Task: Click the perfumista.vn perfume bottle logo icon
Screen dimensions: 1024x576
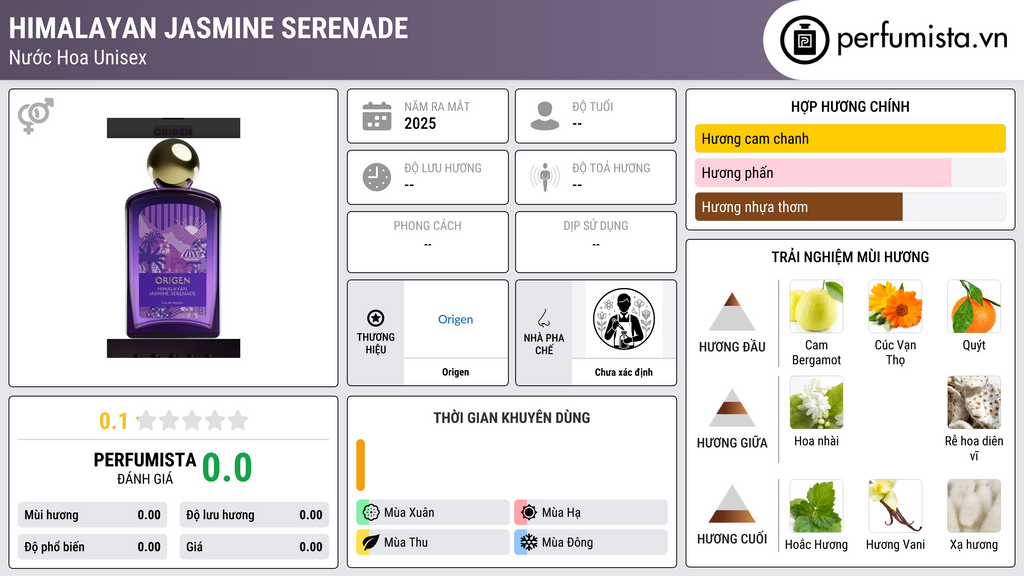Action: (x=804, y=40)
